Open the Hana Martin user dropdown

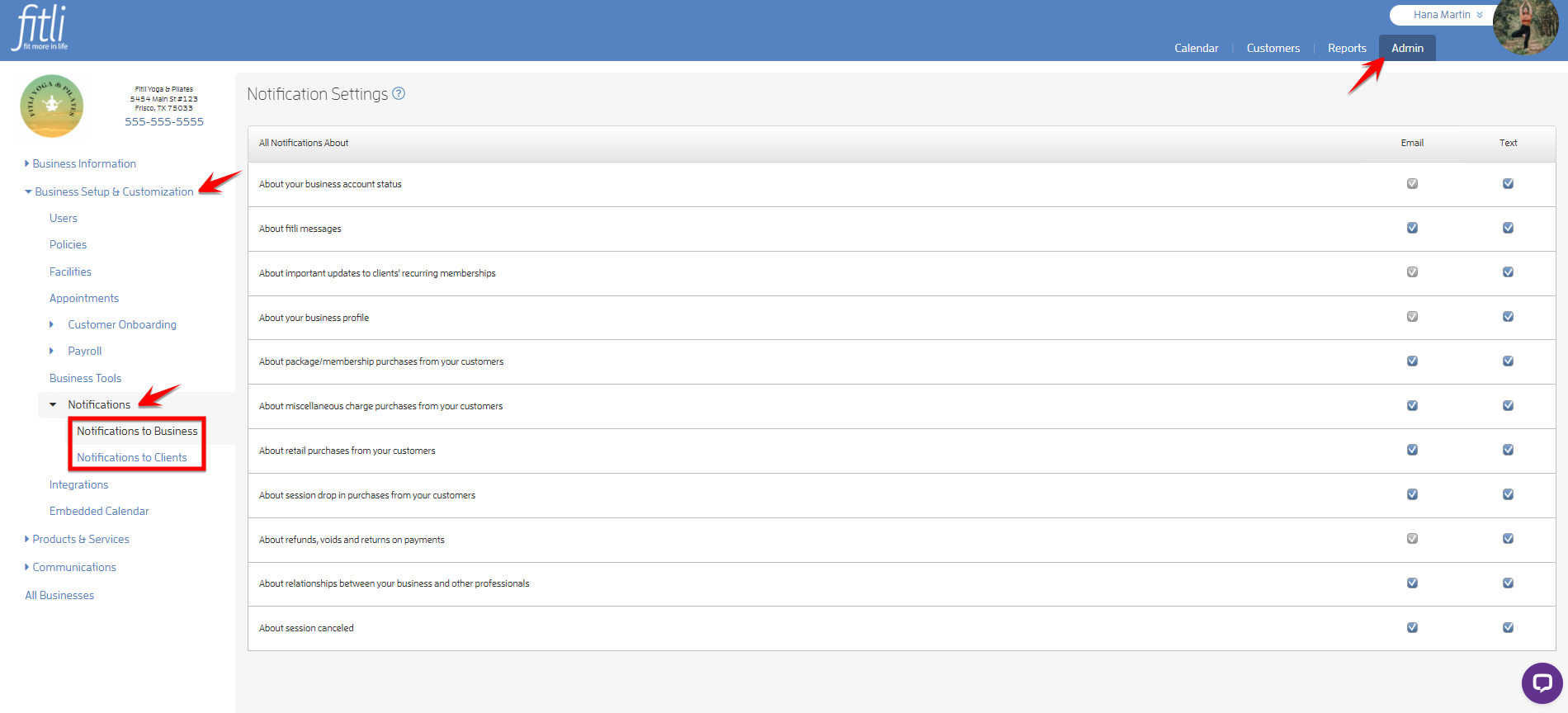click(1448, 15)
